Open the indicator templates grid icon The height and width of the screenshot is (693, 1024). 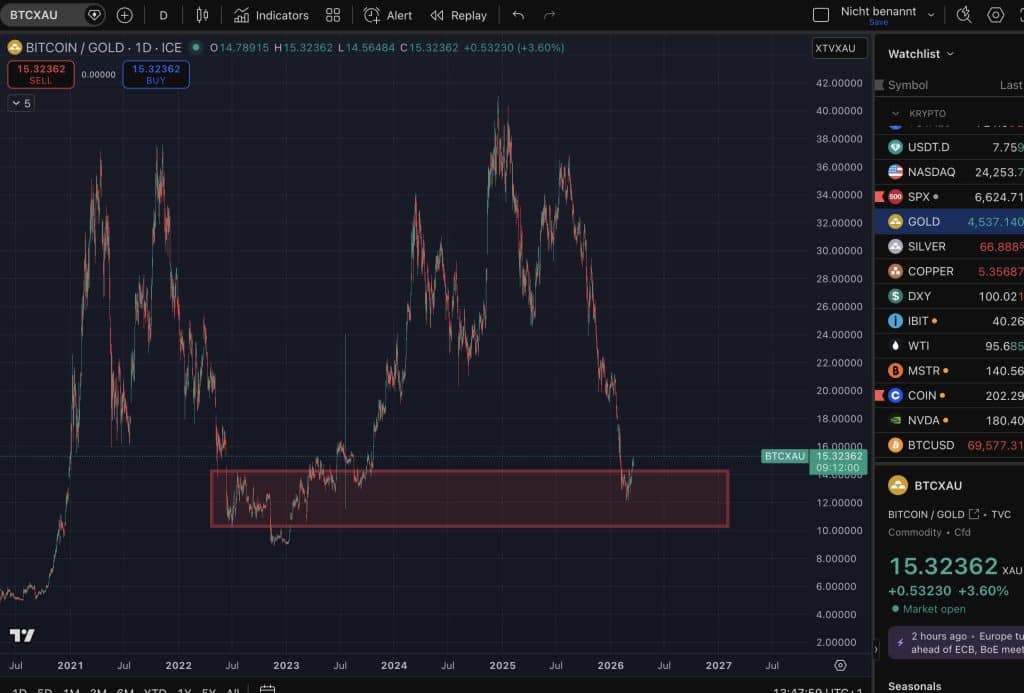point(333,15)
